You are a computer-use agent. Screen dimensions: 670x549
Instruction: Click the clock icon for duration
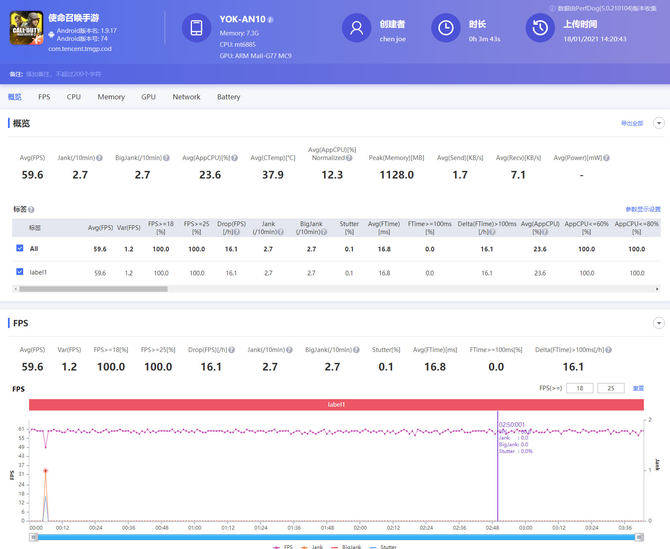(x=446, y=28)
